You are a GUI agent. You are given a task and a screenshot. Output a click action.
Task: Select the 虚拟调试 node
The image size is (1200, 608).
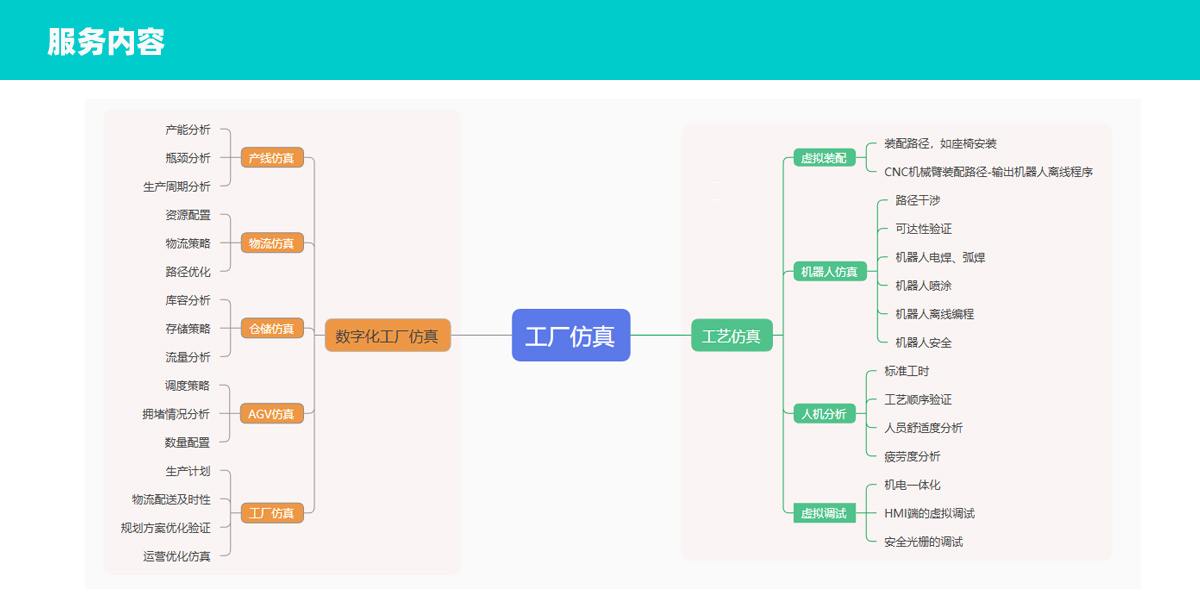pos(823,513)
